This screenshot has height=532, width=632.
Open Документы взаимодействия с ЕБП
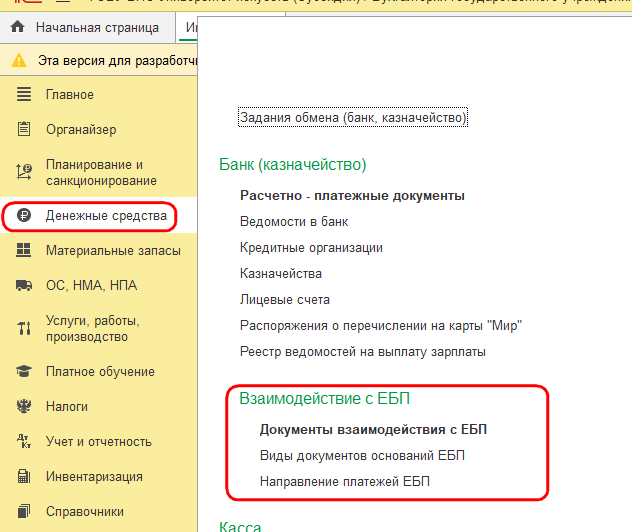[373, 429]
